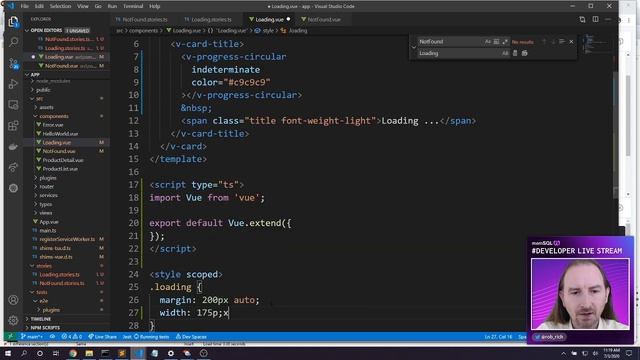Open the File menu

click(x=25, y=6)
